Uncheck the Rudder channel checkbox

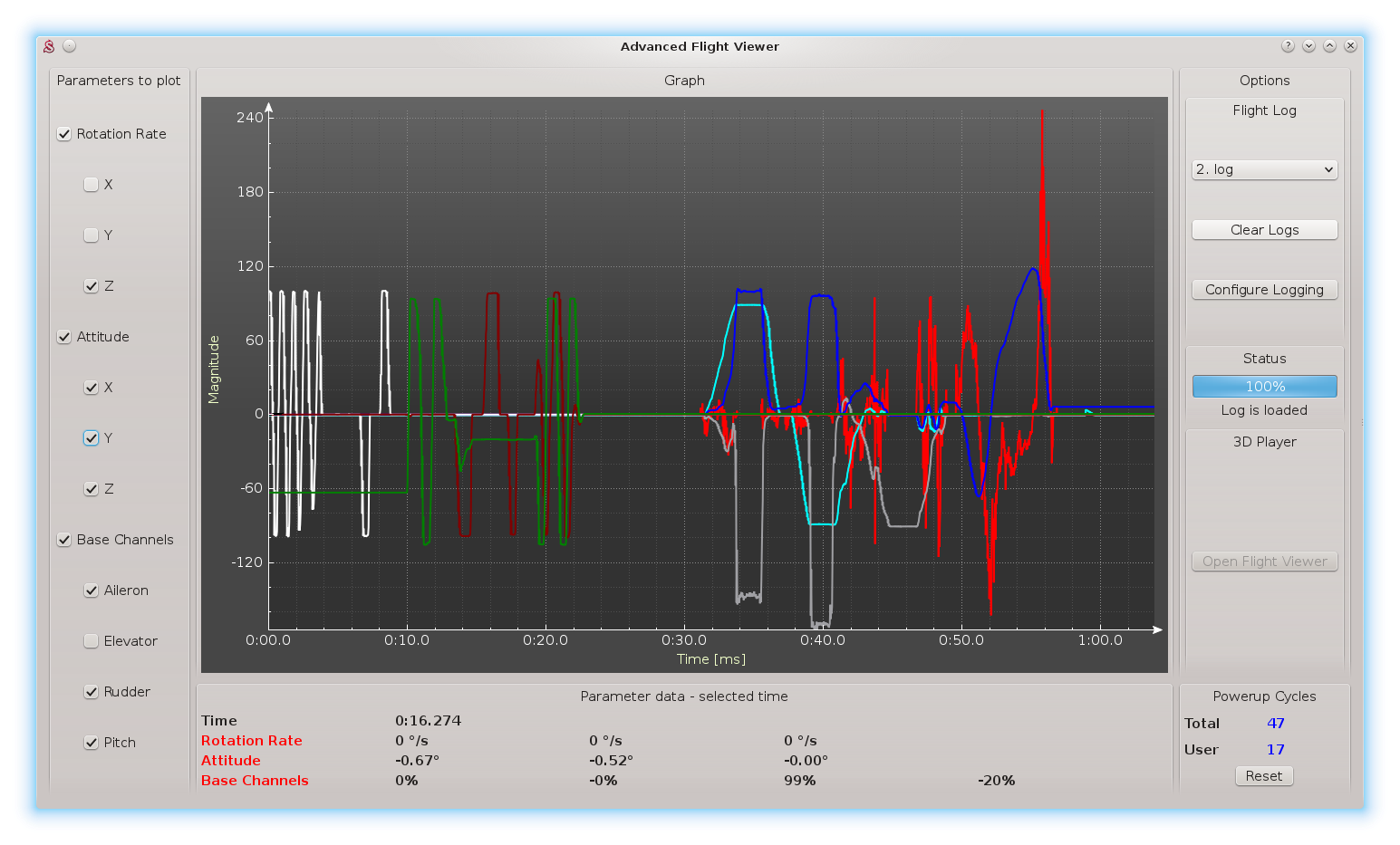pyautogui.click(x=91, y=692)
